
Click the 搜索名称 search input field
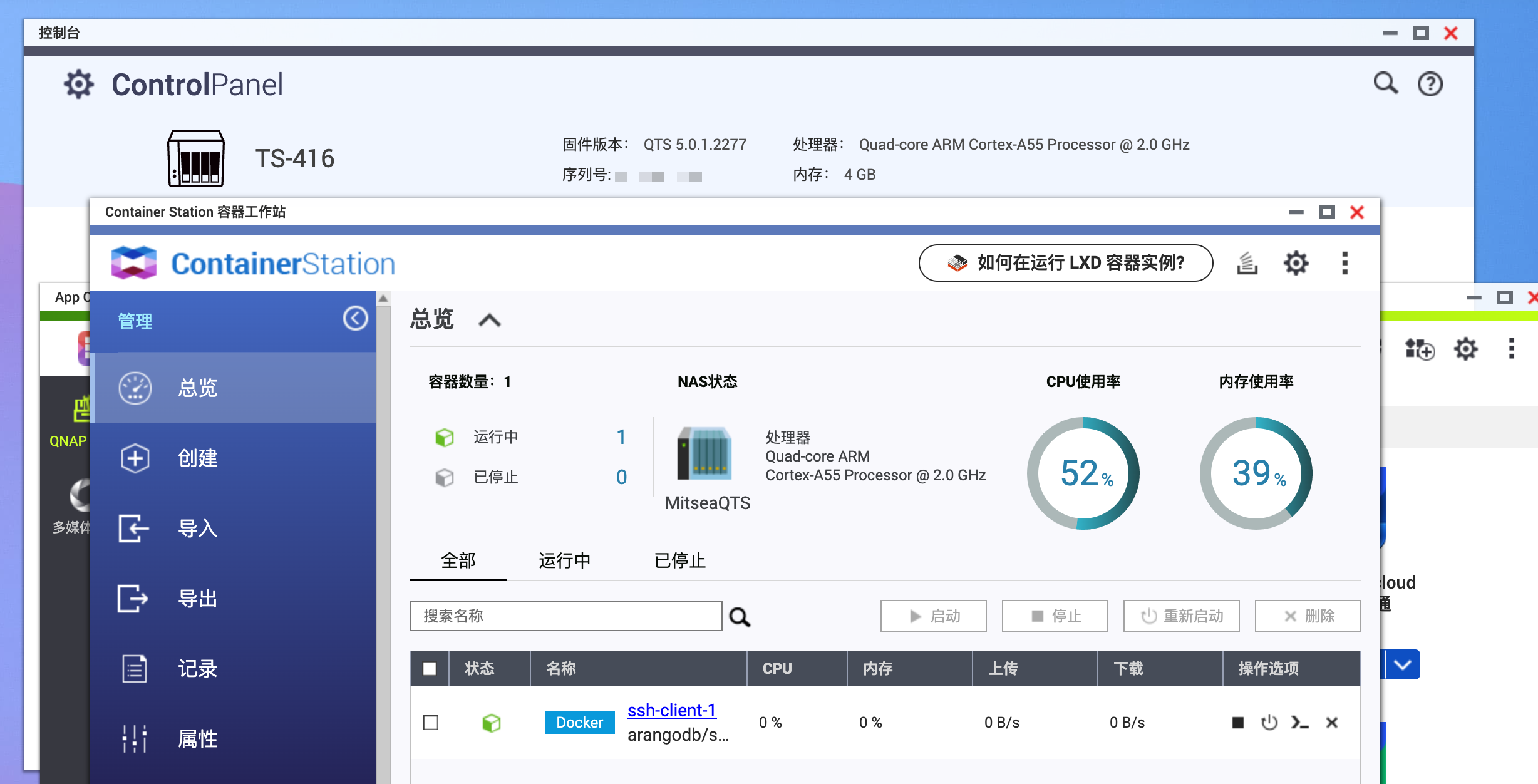tap(565, 616)
